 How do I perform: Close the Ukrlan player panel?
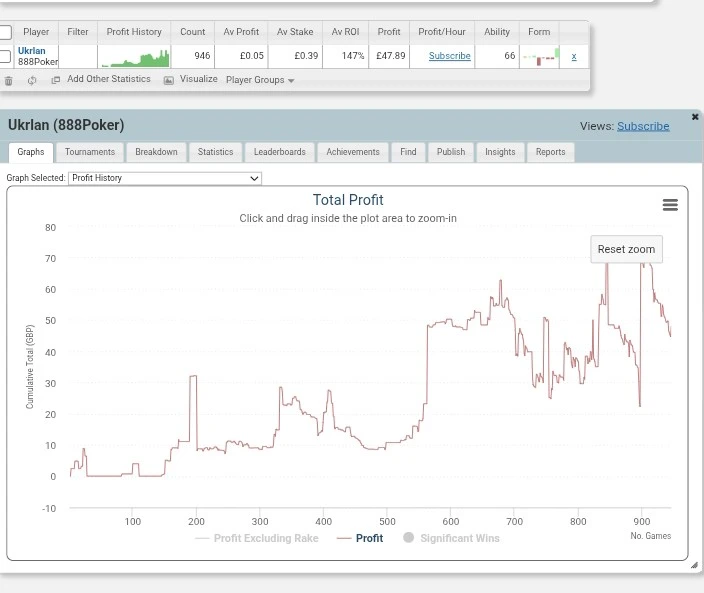[x=695, y=117]
